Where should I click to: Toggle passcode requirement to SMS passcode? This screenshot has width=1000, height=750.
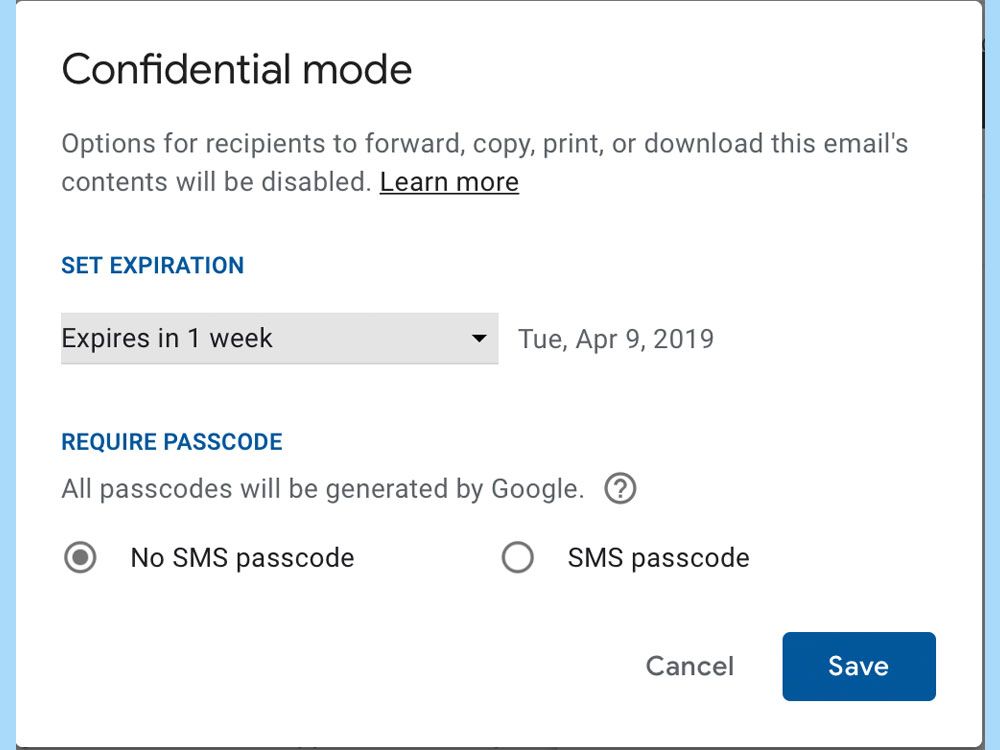[x=517, y=557]
